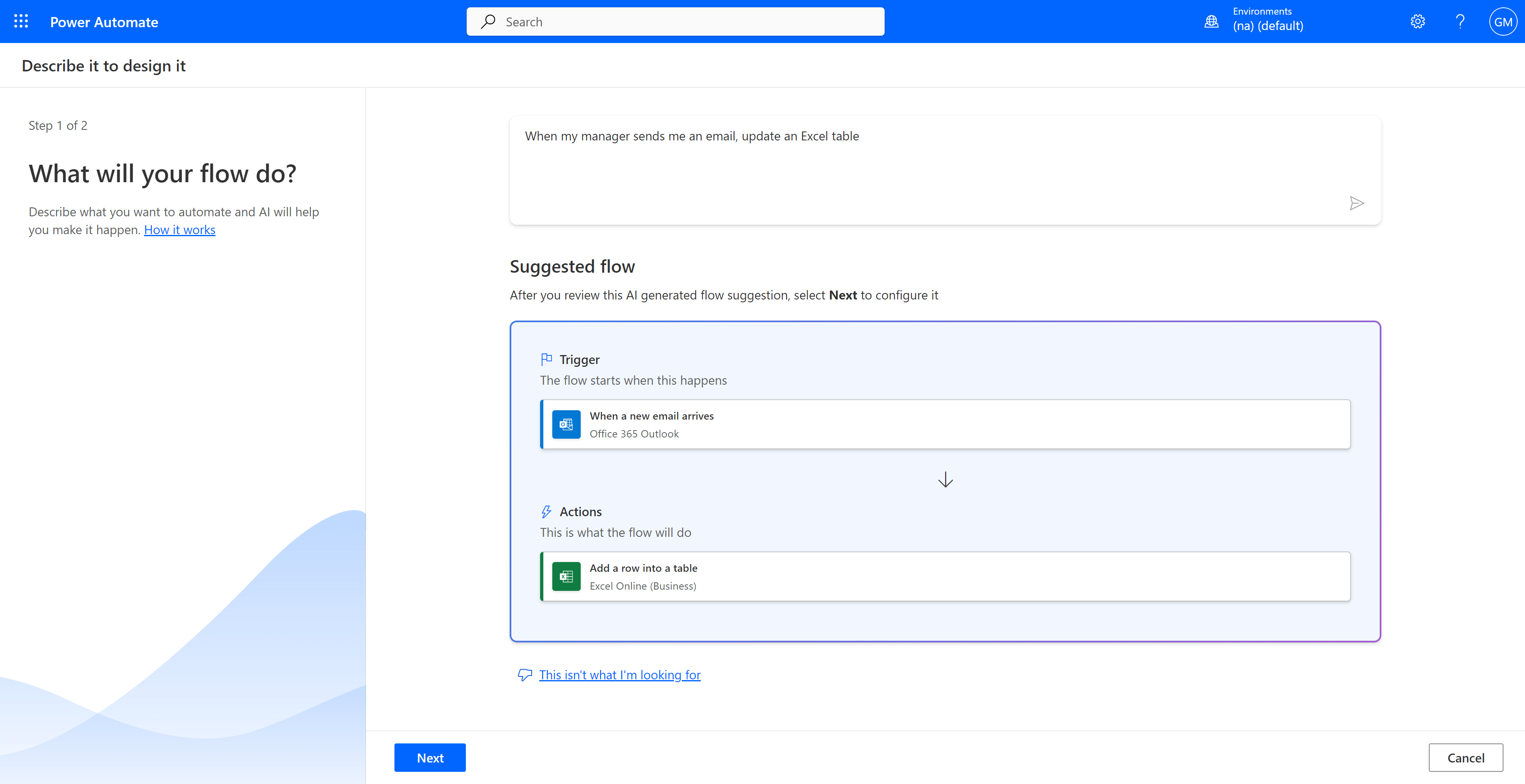Image resolution: width=1525 pixels, height=784 pixels.
Task: Select the 'Add a row into a table' card
Action: 945,577
